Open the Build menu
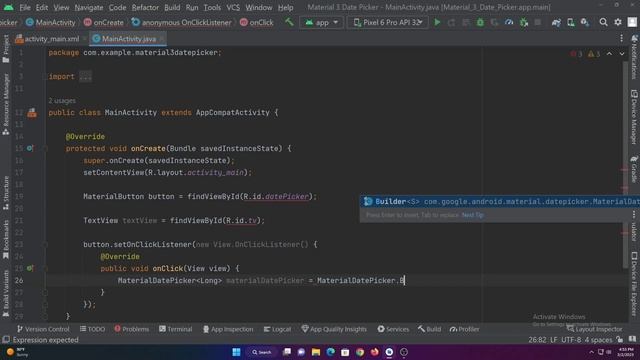The width and height of the screenshot is (640, 360). pos(172,7)
